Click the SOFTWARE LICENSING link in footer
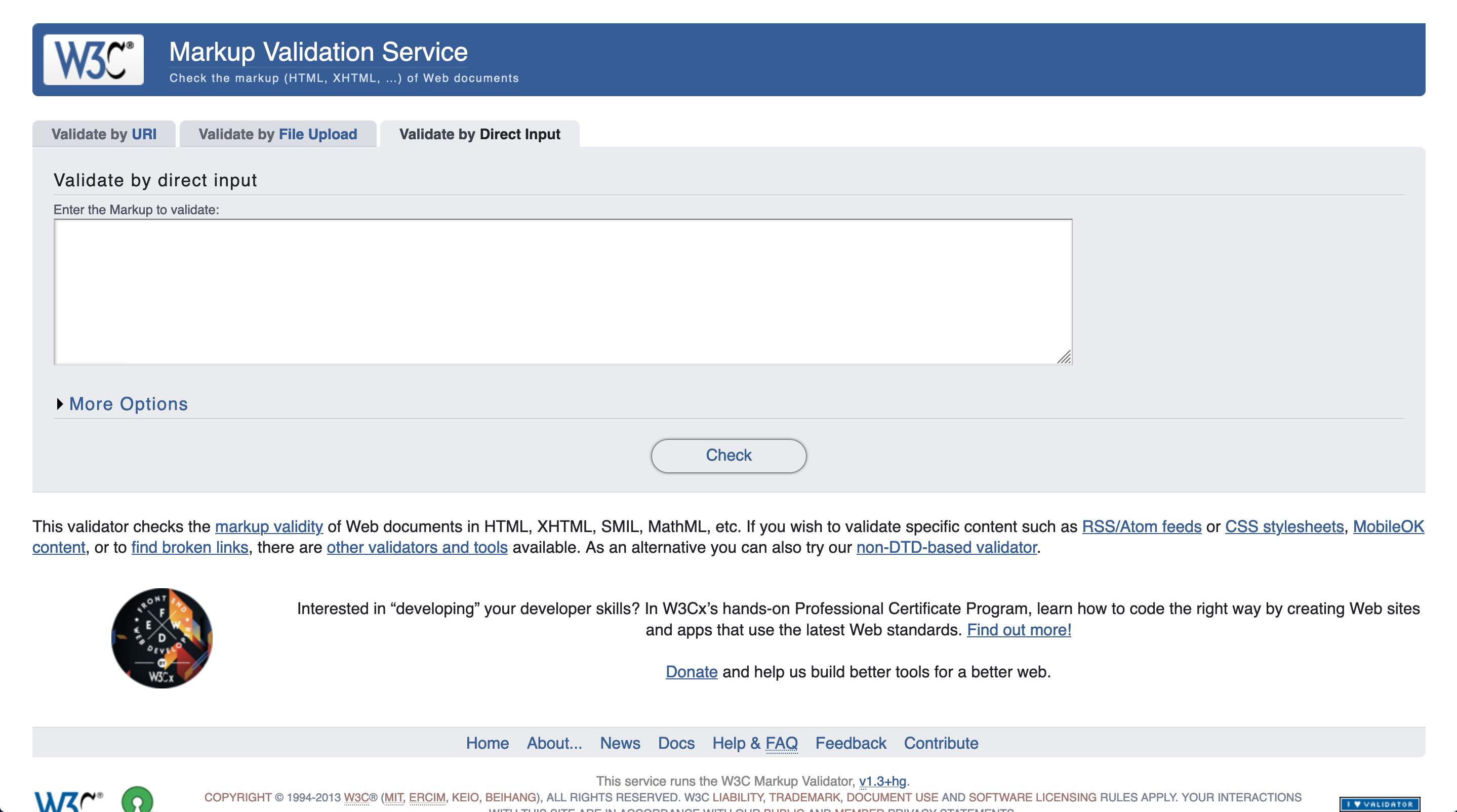The height and width of the screenshot is (812, 1457). pos(1032,797)
